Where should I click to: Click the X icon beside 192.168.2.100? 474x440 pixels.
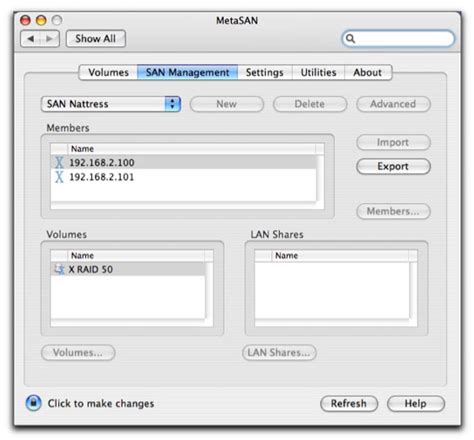(x=59, y=162)
